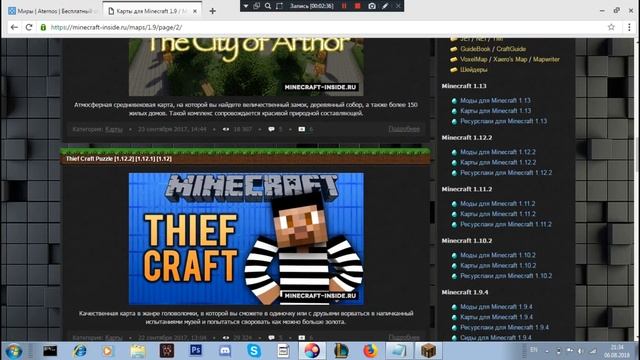The width and height of the screenshot is (640, 360).
Task: Open the Mapwriter sidebar link
Action: (x=546, y=59)
